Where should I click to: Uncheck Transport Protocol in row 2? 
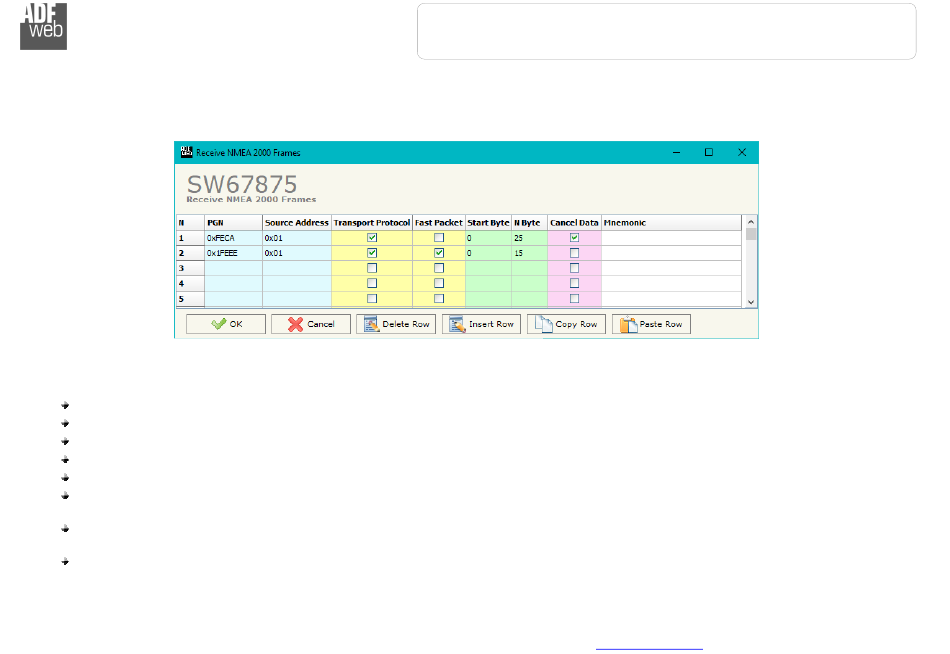(372, 253)
